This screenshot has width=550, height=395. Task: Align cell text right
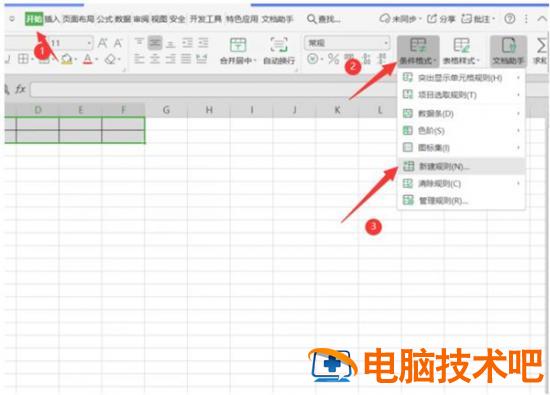170,59
